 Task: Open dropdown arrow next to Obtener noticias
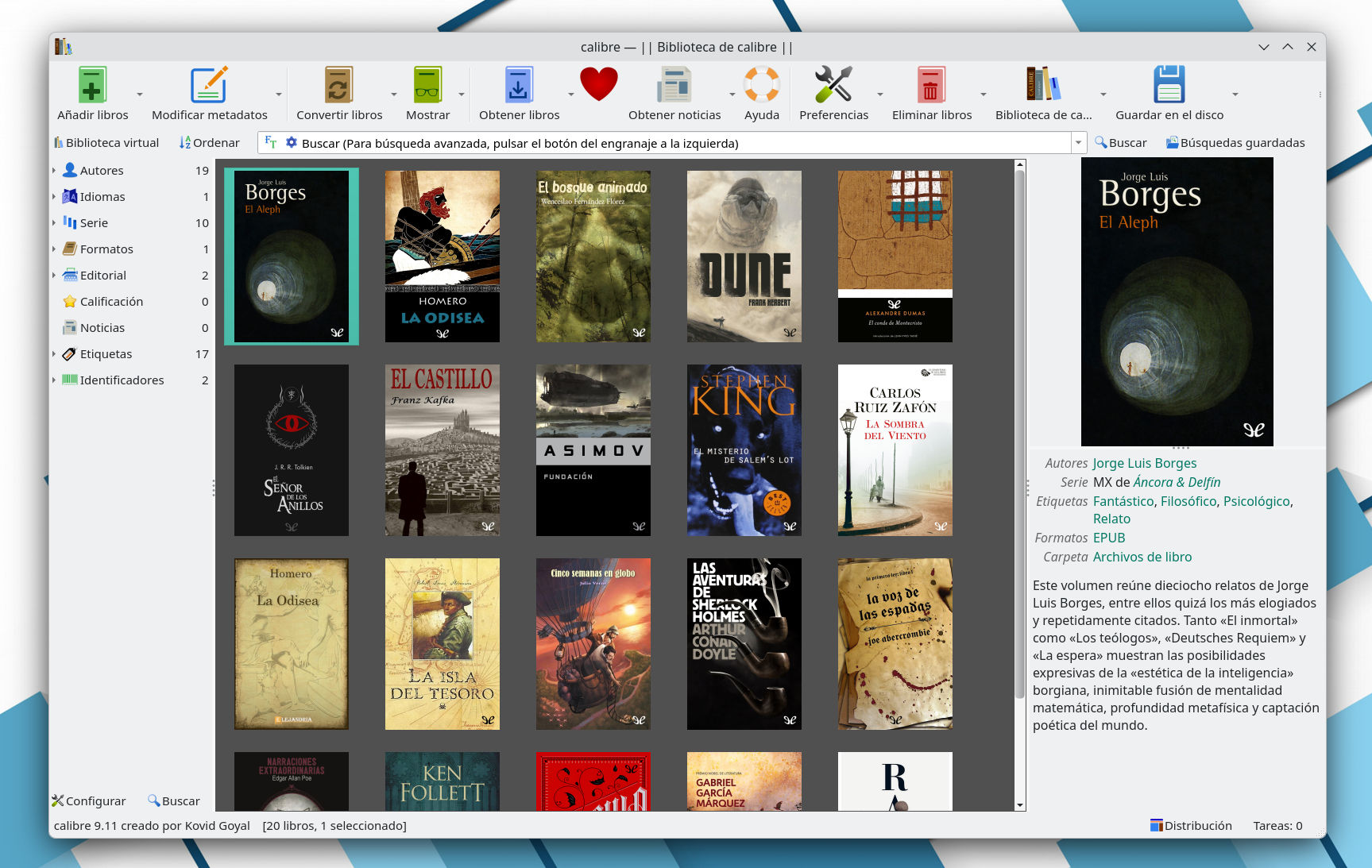point(732,95)
